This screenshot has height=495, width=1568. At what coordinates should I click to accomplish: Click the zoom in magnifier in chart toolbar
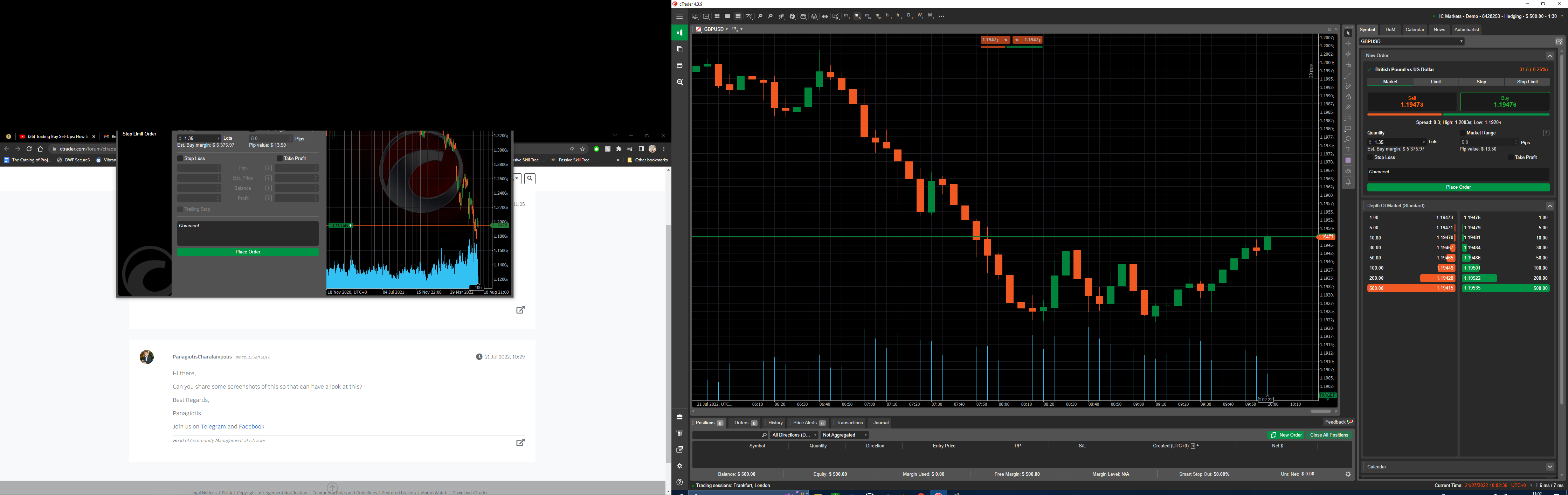(x=771, y=16)
